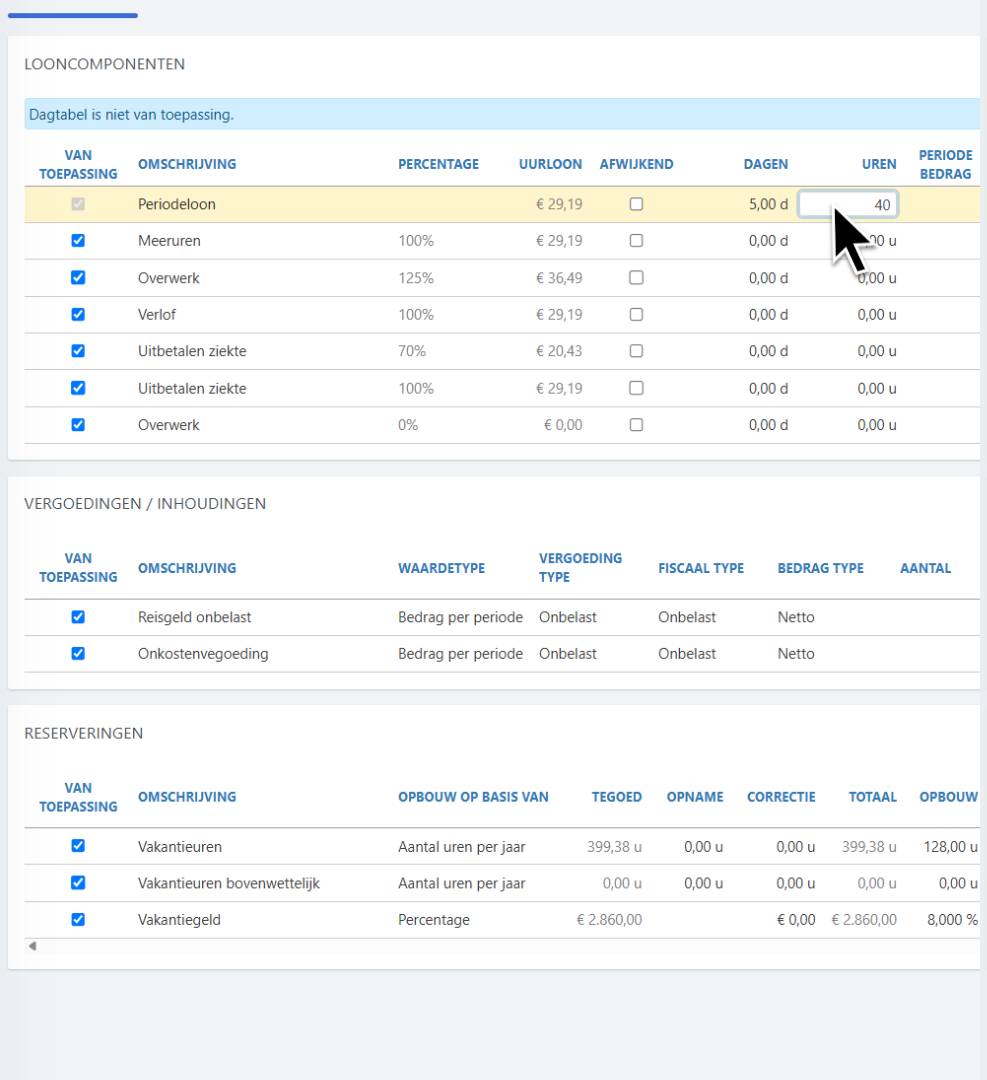Select Uren value in the Verlof row

coord(876,315)
